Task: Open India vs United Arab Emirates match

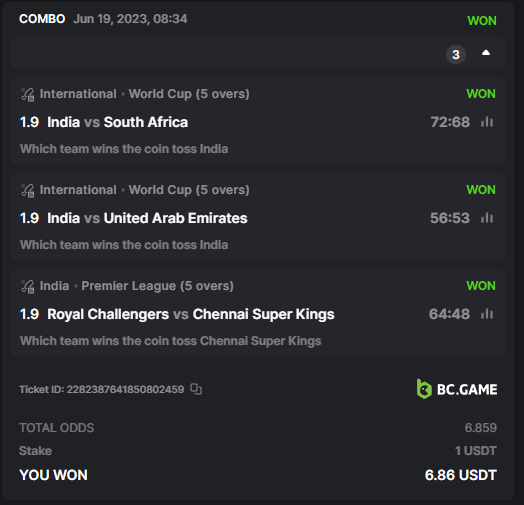Action: click(147, 218)
